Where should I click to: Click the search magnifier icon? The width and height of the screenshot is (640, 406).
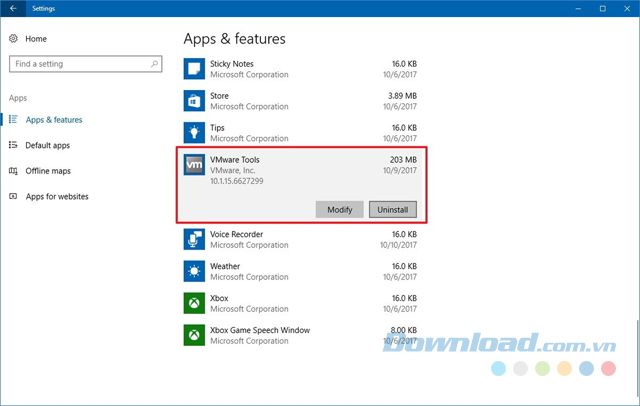155,64
